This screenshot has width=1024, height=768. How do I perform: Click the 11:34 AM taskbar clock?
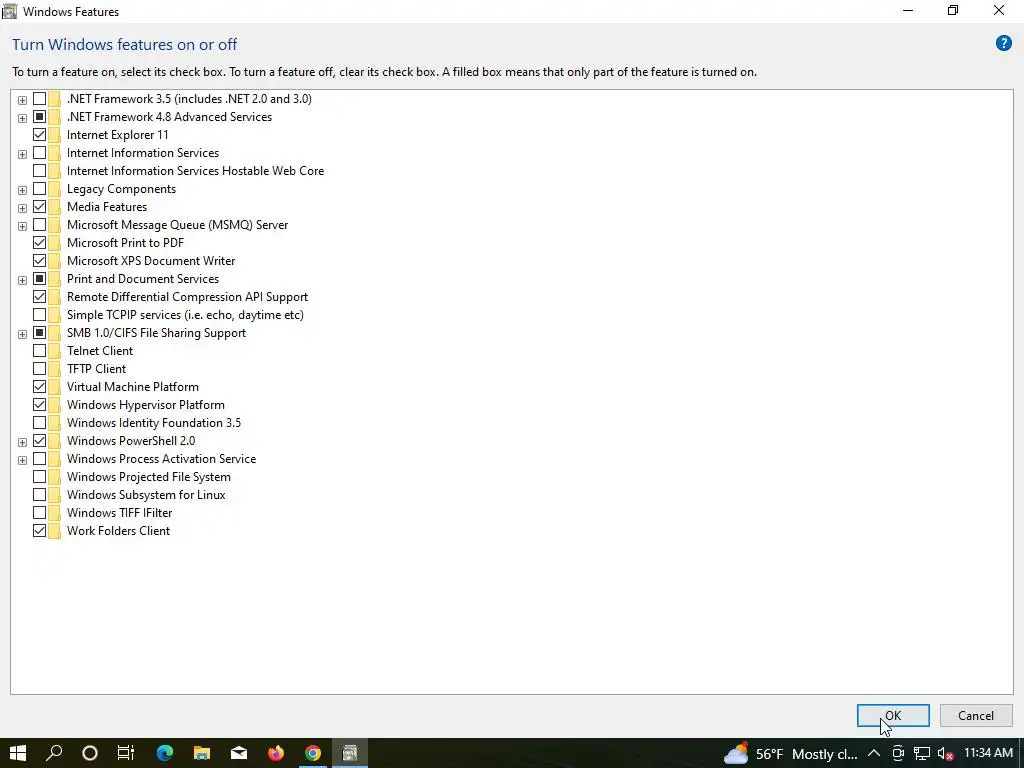pyautogui.click(x=988, y=754)
